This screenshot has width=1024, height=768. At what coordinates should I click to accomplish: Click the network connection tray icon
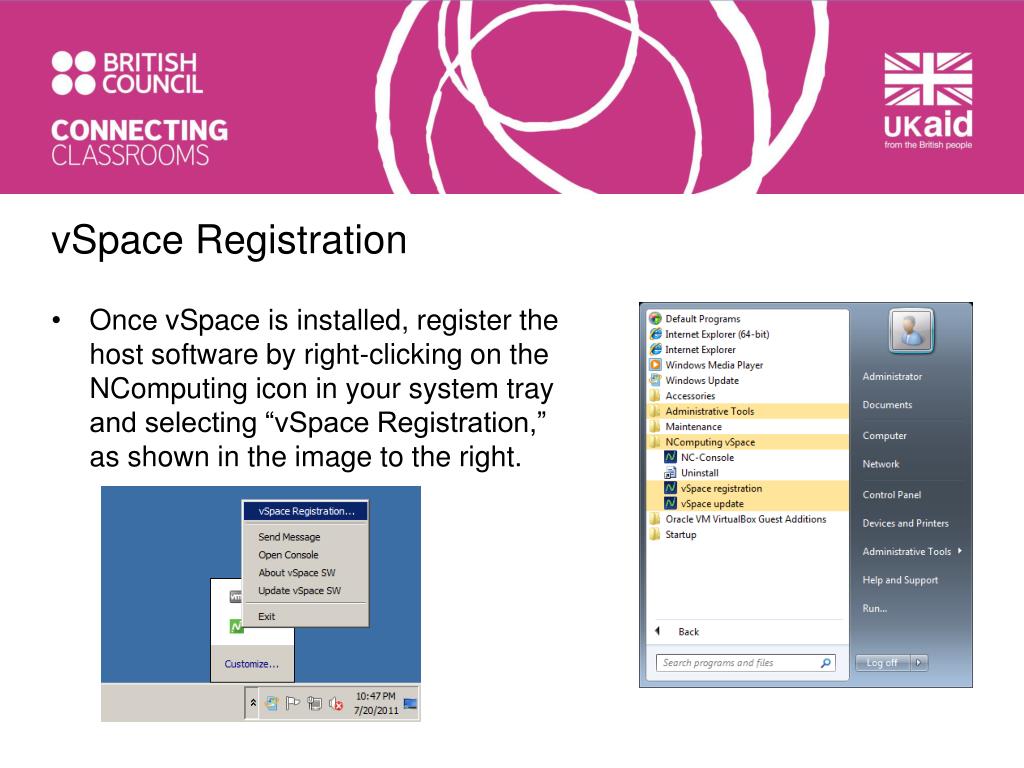pyautogui.click(x=314, y=703)
